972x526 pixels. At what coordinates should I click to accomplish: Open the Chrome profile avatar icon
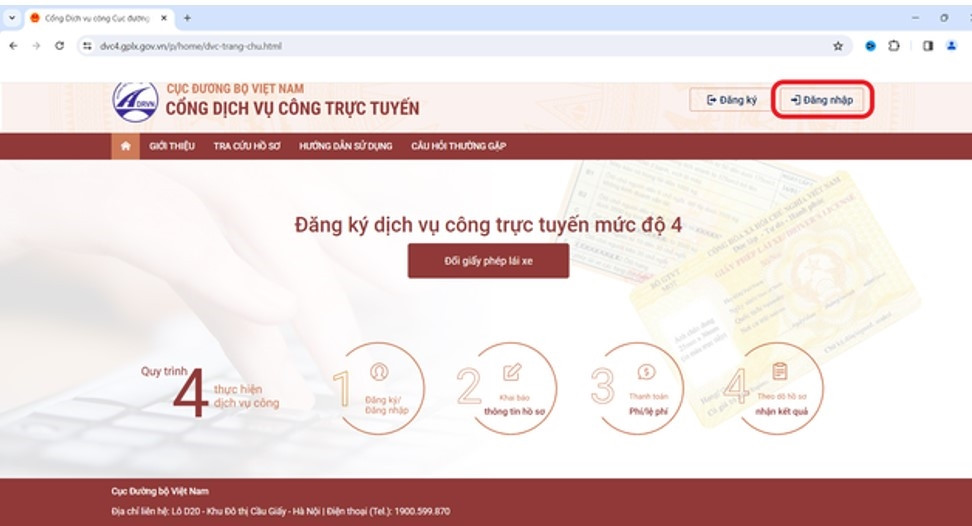click(x=952, y=46)
